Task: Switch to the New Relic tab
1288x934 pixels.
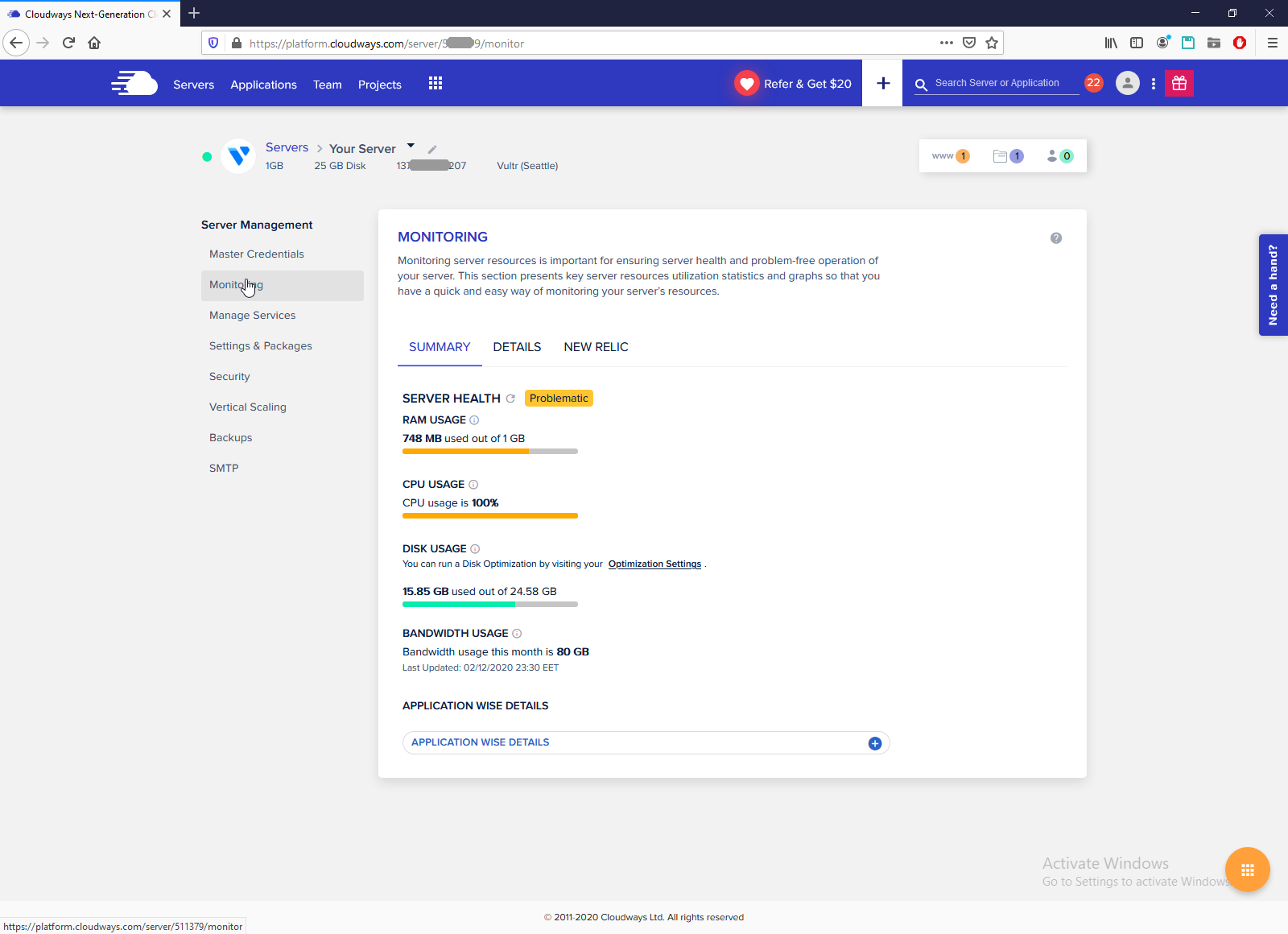Action: point(596,347)
